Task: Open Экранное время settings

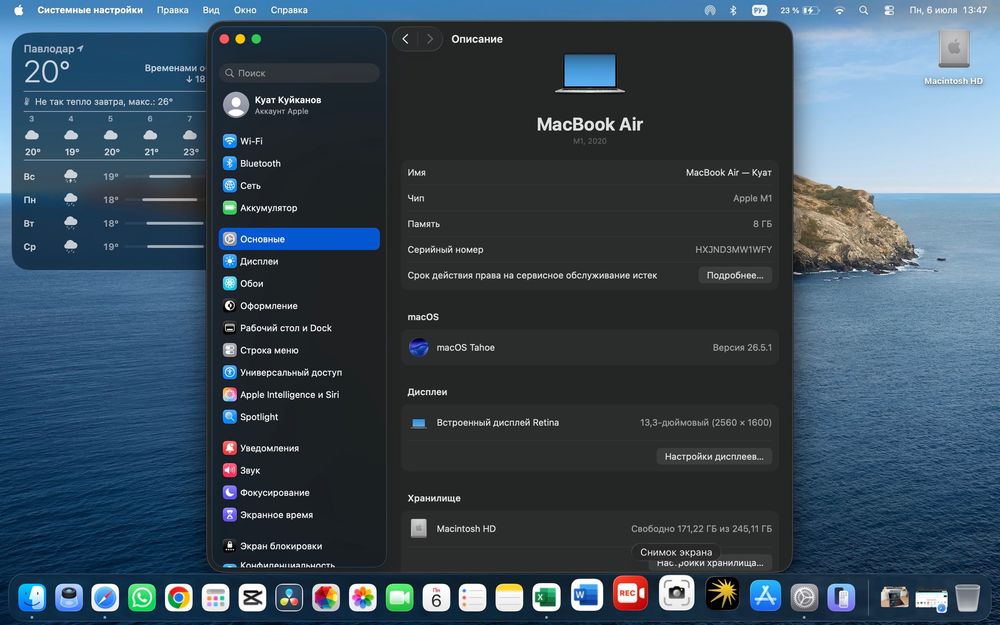Action: click(x=299, y=515)
